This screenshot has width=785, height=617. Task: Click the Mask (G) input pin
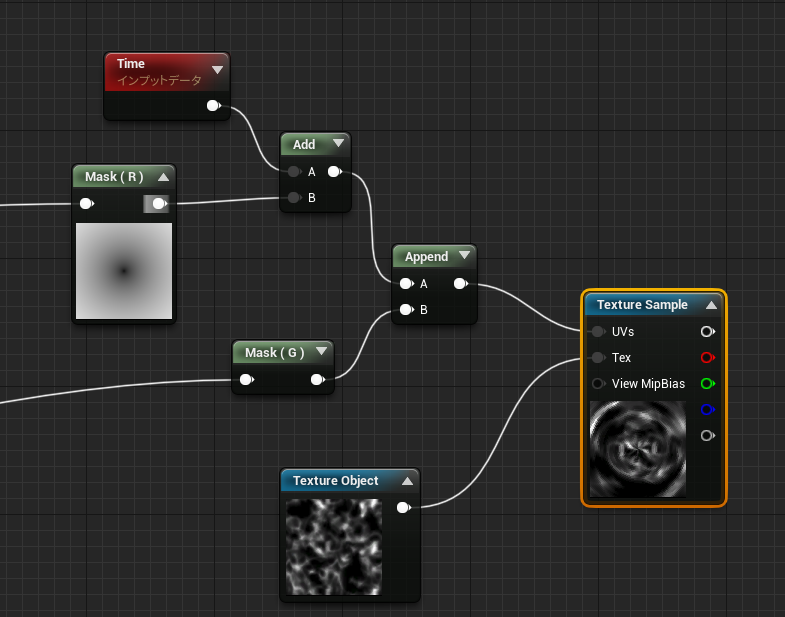[x=247, y=380]
